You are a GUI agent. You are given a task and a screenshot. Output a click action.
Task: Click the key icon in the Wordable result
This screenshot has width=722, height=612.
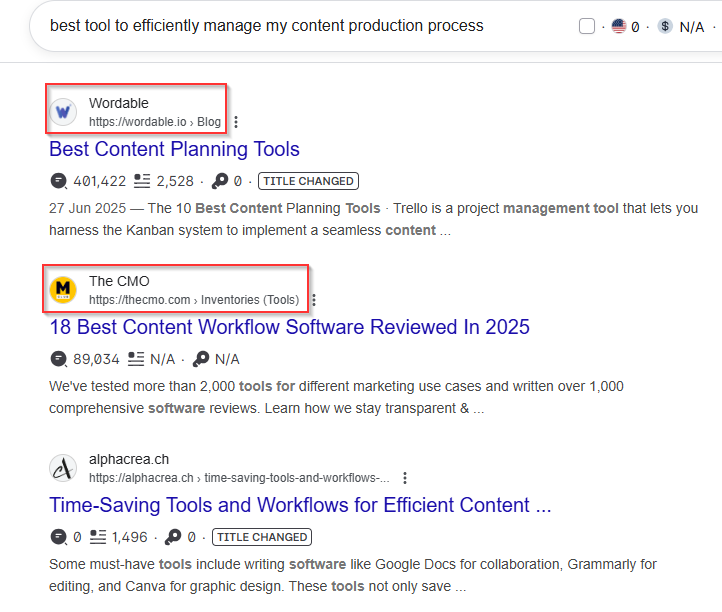pos(220,181)
